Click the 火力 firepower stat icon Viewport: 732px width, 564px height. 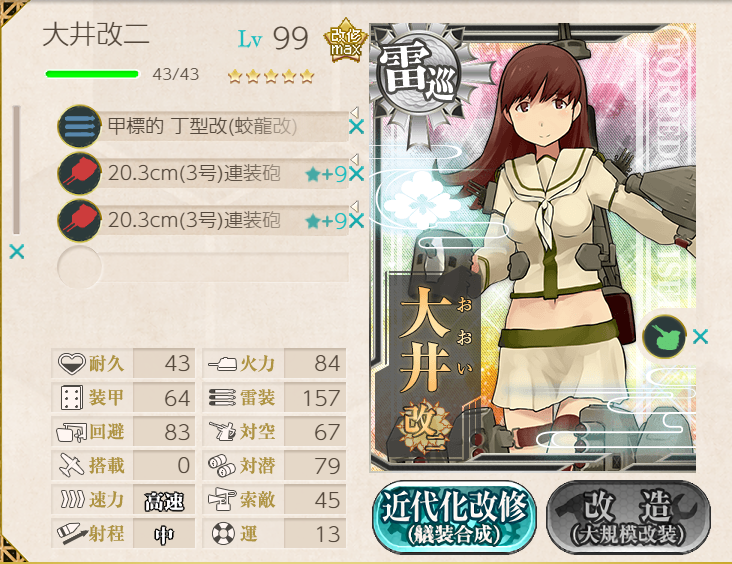222,363
